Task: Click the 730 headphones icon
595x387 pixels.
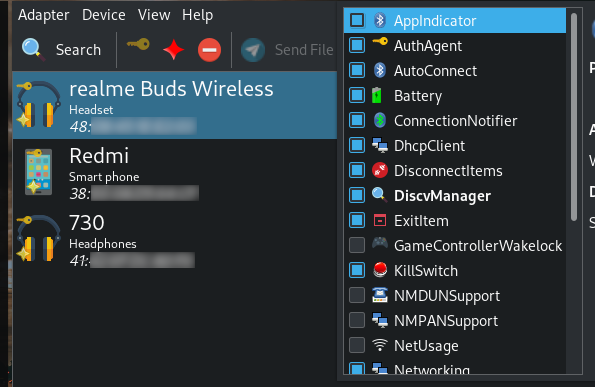Action: point(38,239)
